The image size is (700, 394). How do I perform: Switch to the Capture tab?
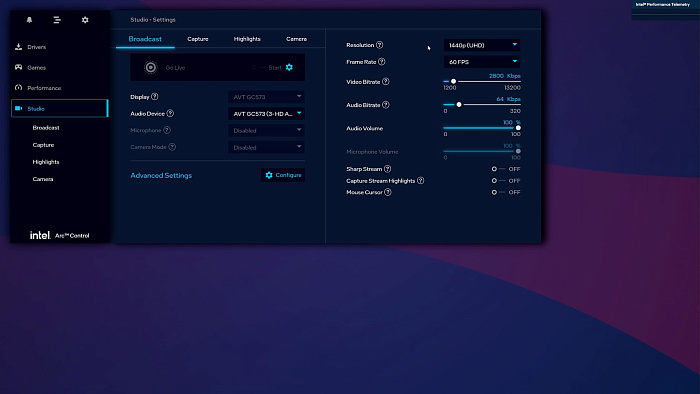tap(198, 39)
